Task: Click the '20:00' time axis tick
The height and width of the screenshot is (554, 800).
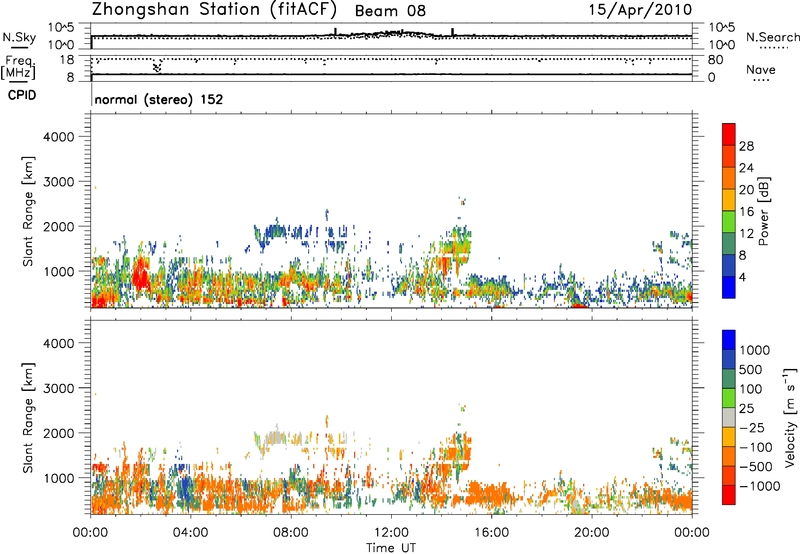Action: pos(591,533)
